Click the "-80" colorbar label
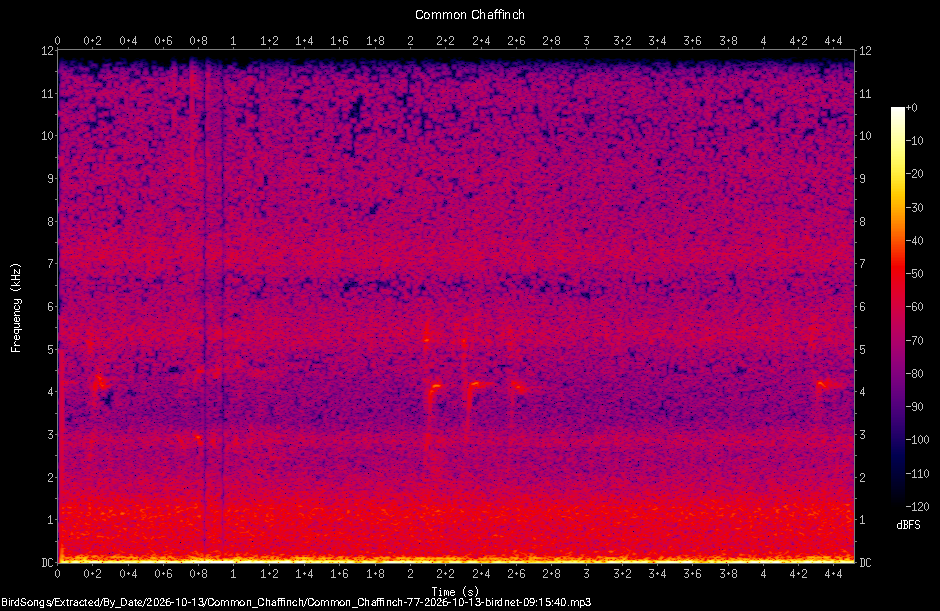Image resolution: width=940 pixels, height=611 pixels. coord(914,373)
